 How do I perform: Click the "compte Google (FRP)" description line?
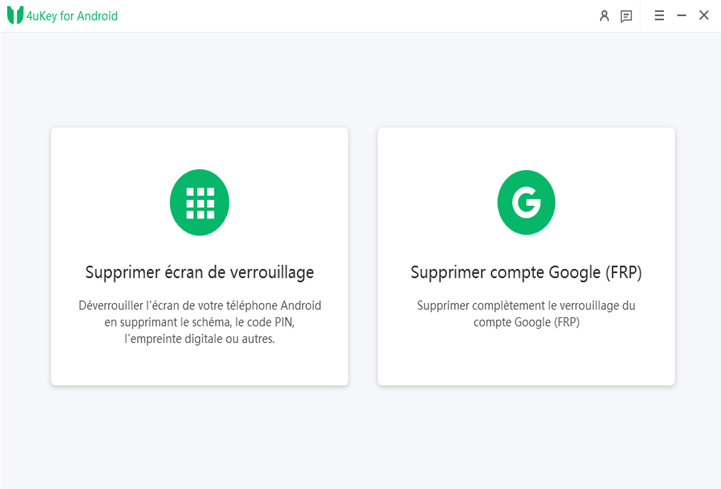[526, 322]
